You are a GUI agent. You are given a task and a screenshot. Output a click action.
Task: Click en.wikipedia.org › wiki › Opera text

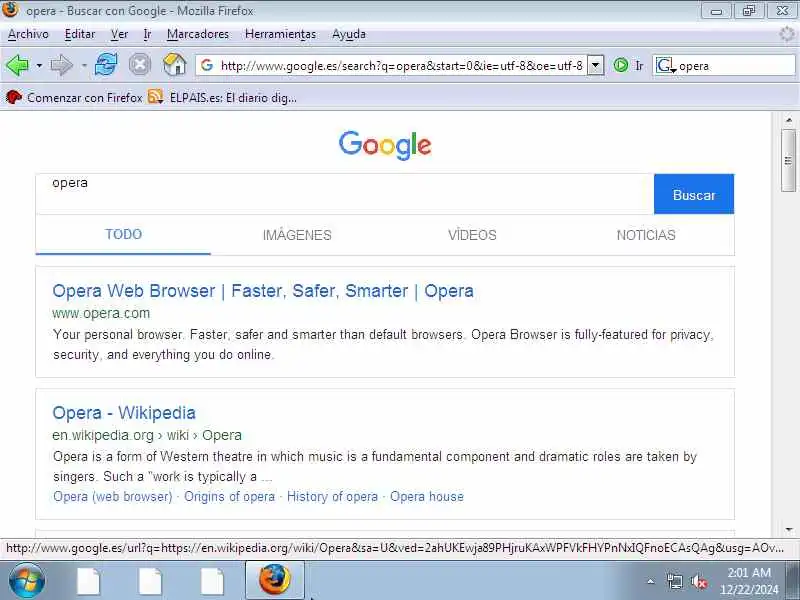pyautogui.click(x=147, y=435)
